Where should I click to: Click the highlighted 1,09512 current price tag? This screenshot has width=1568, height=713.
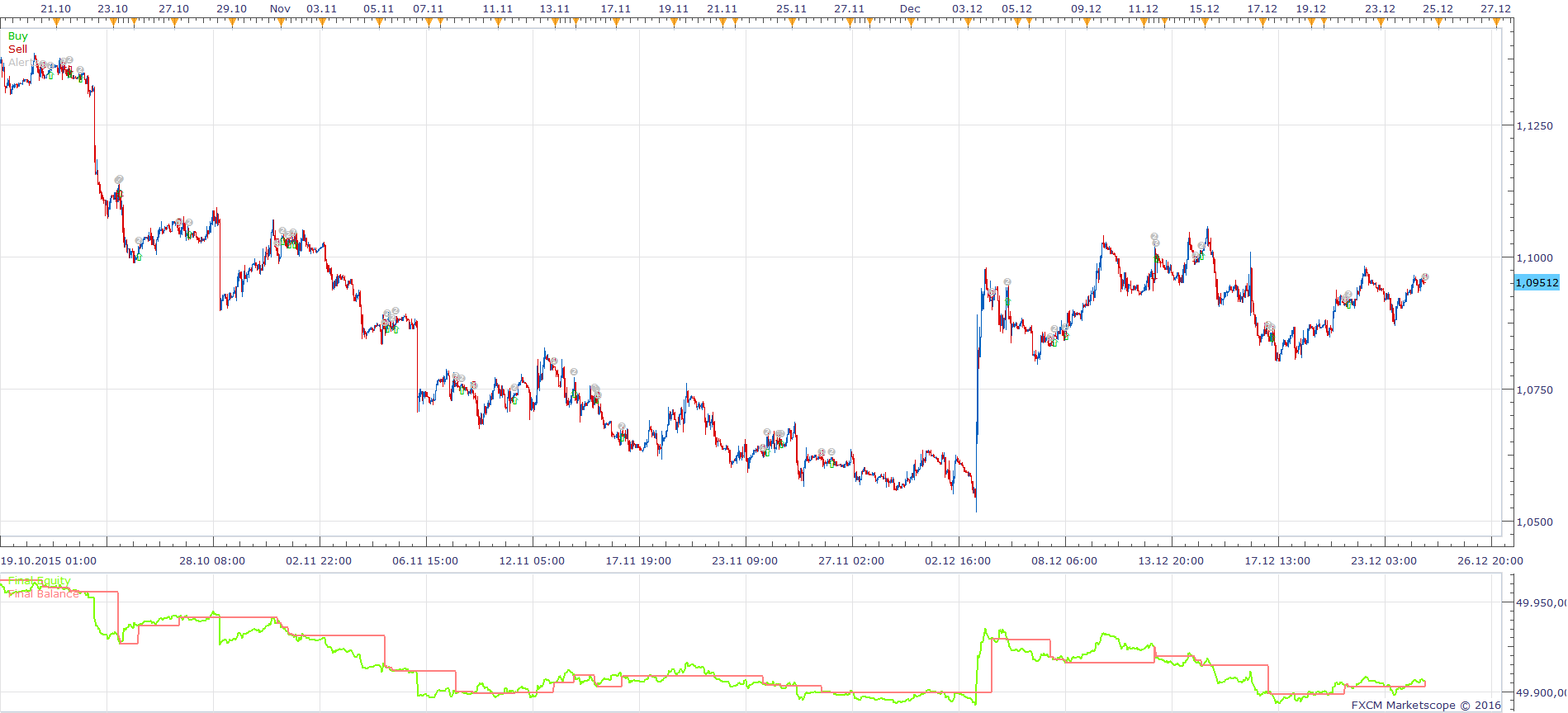[1537, 282]
